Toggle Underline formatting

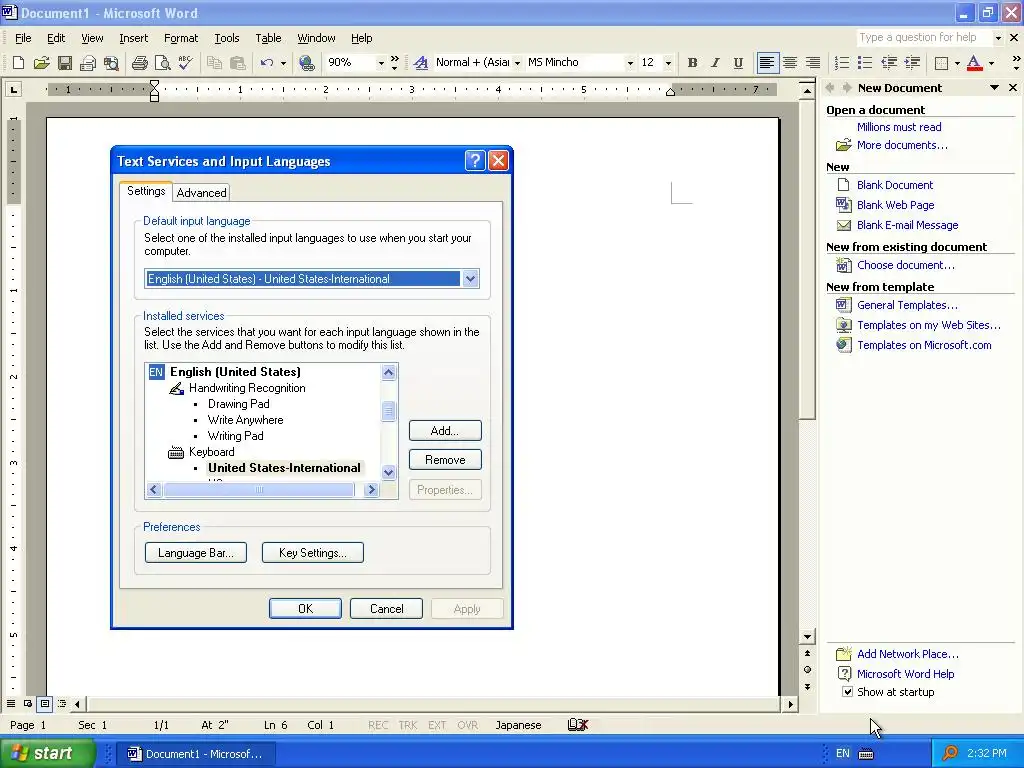click(x=738, y=63)
